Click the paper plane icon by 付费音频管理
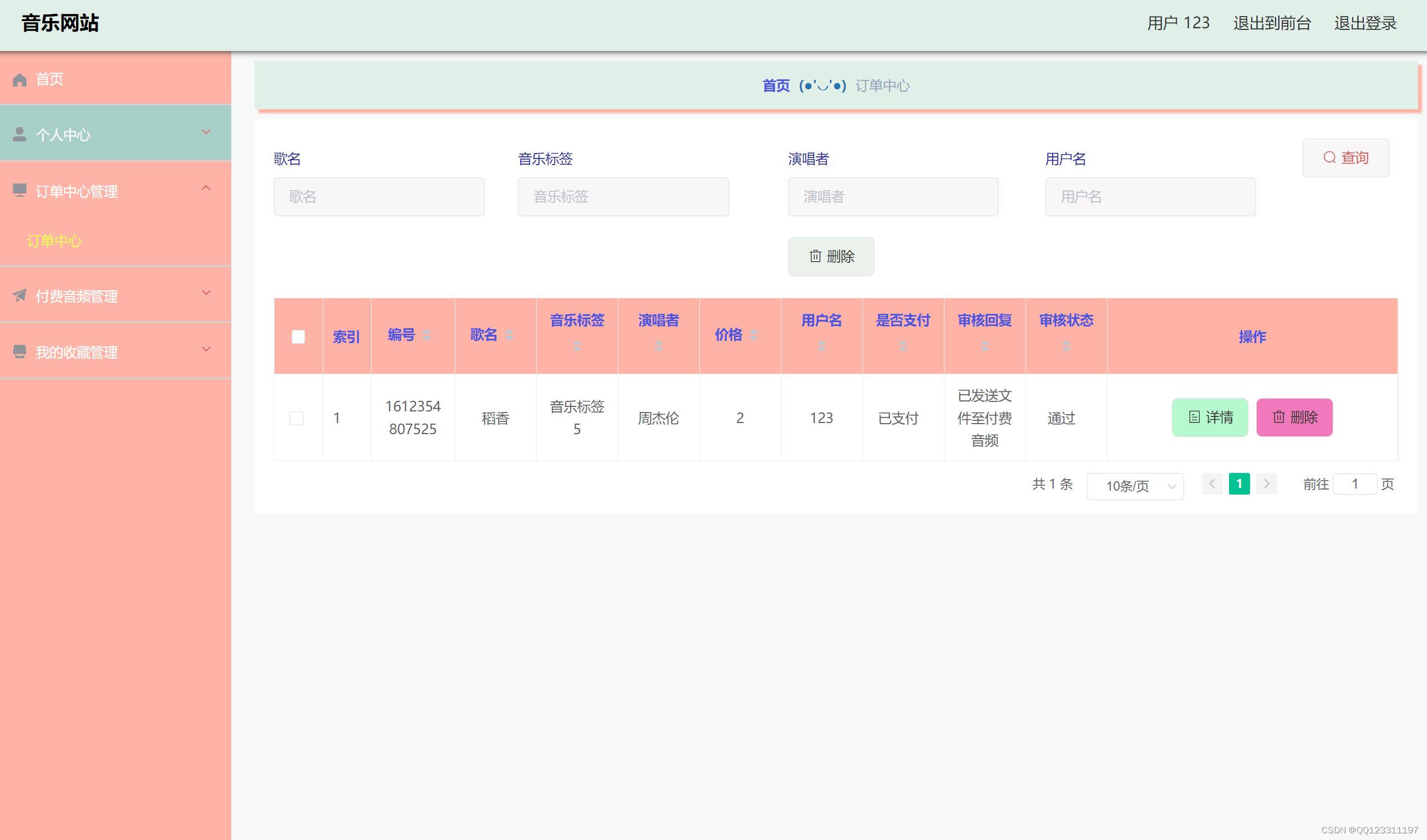 pyautogui.click(x=20, y=295)
